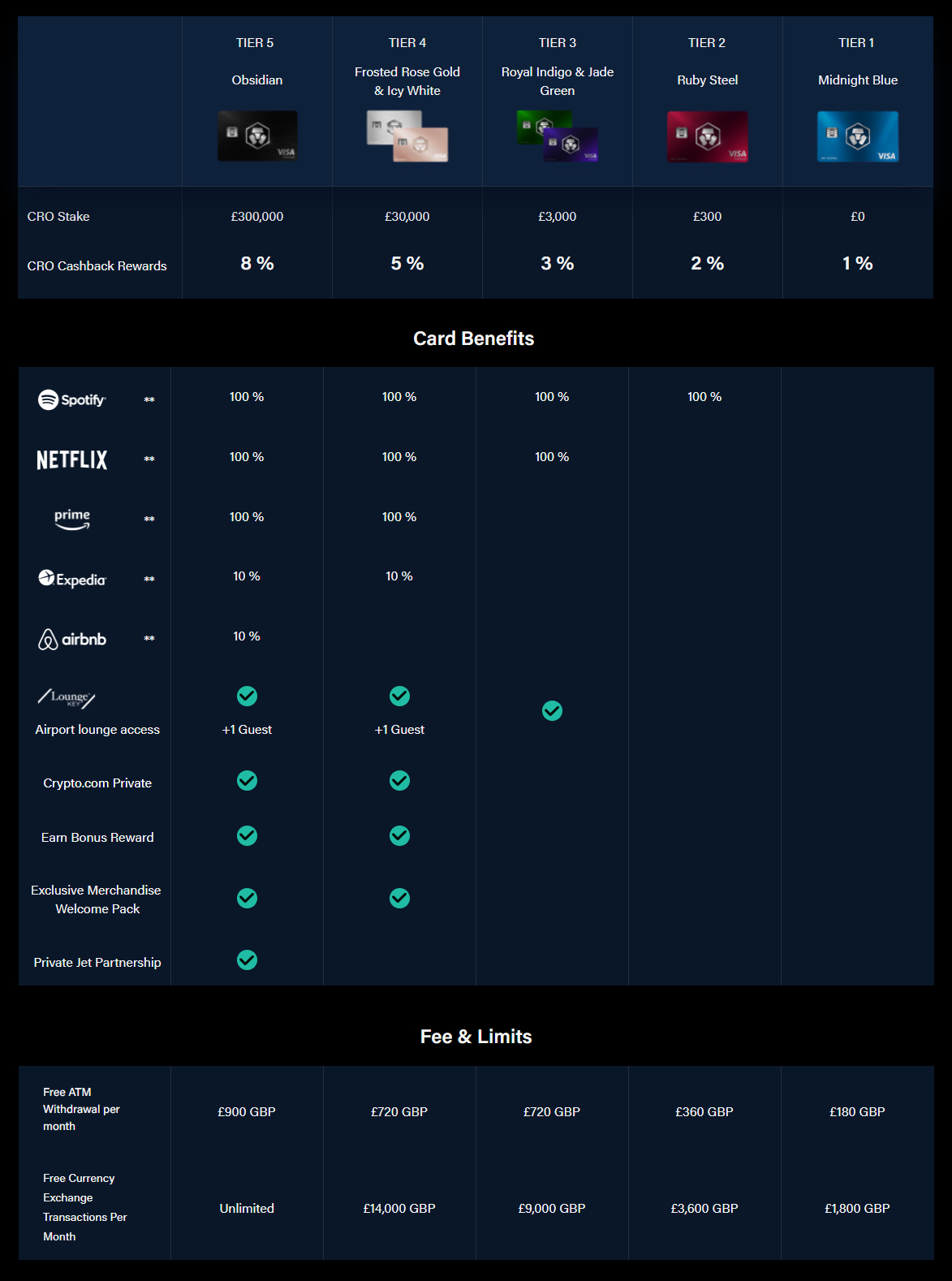The image size is (952, 1281).
Task: Click the TIER 1 header
Action: point(856,43)
